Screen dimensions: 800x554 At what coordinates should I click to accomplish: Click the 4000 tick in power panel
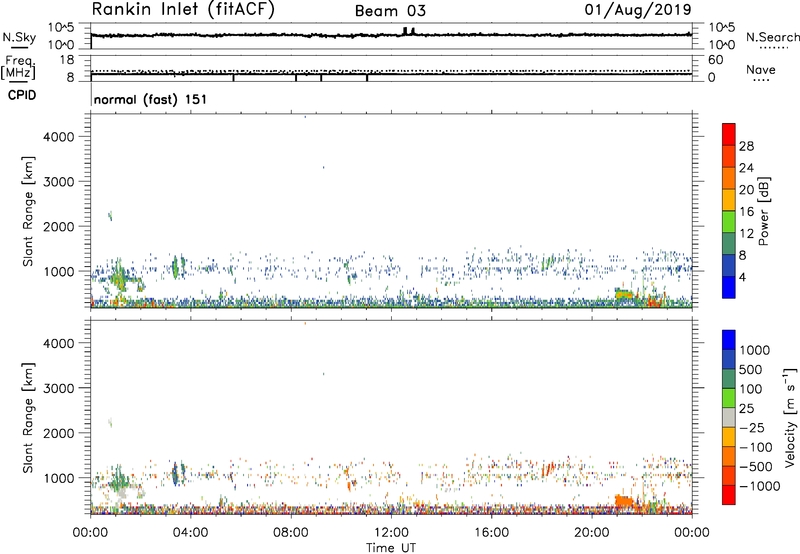59,137
